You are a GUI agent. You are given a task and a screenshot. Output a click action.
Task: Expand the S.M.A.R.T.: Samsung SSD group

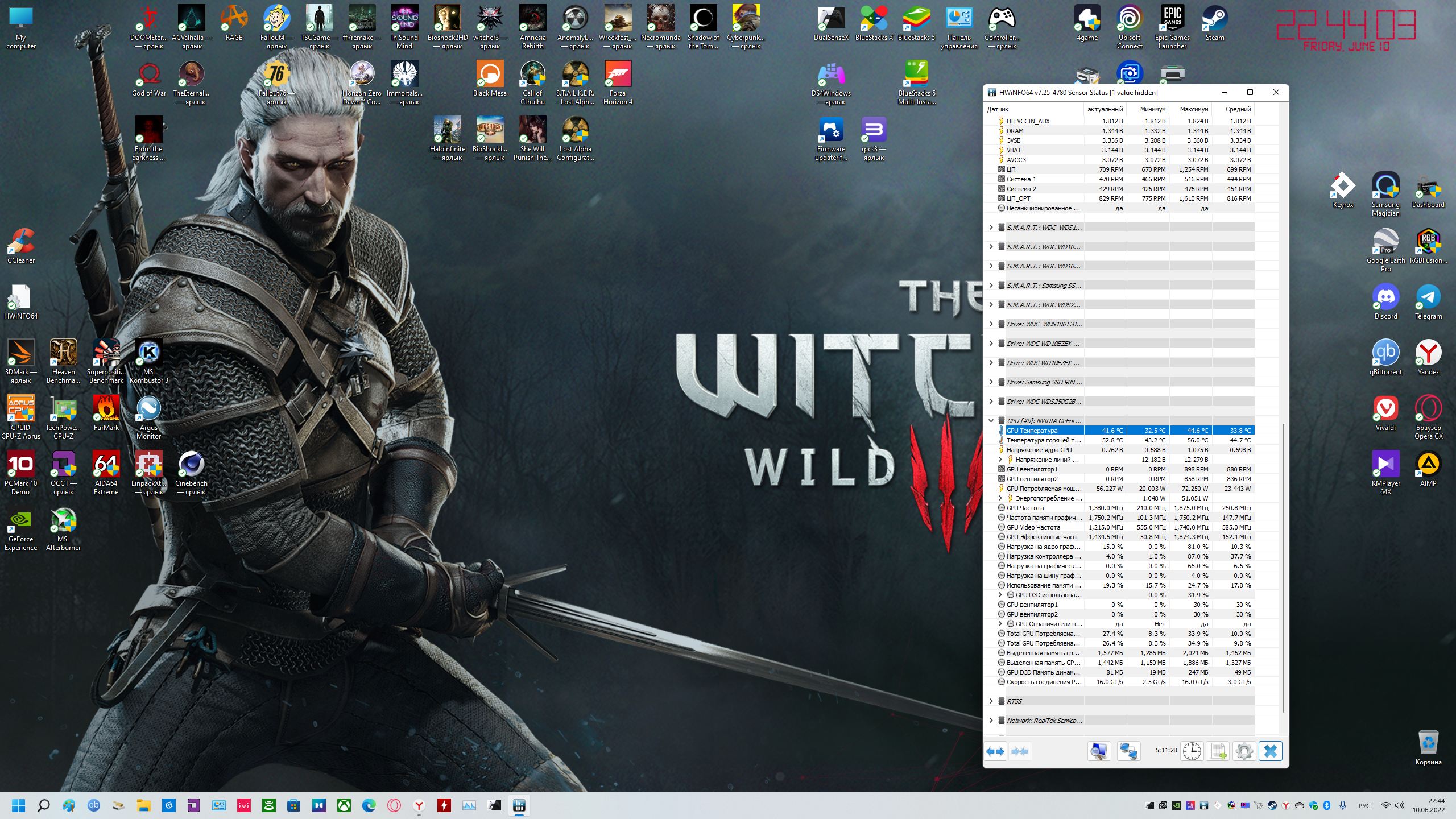pos(991,286)
